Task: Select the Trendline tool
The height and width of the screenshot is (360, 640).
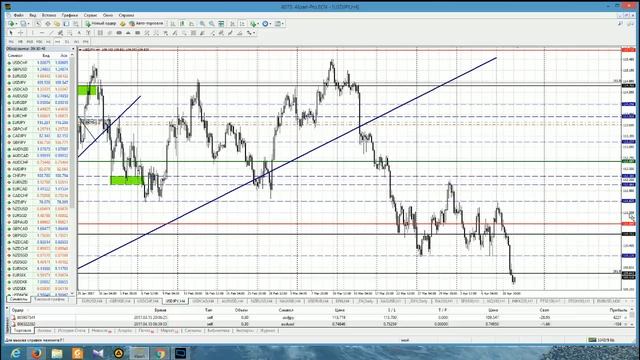Action: (x=51, y=33)
